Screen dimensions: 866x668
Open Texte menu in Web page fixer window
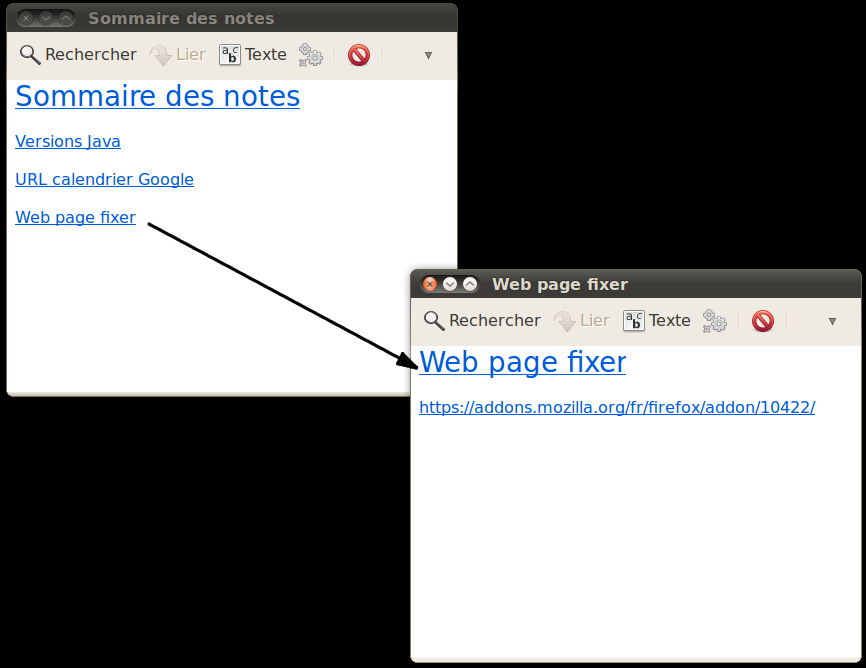pyautogui.click(x=657, y=321)
